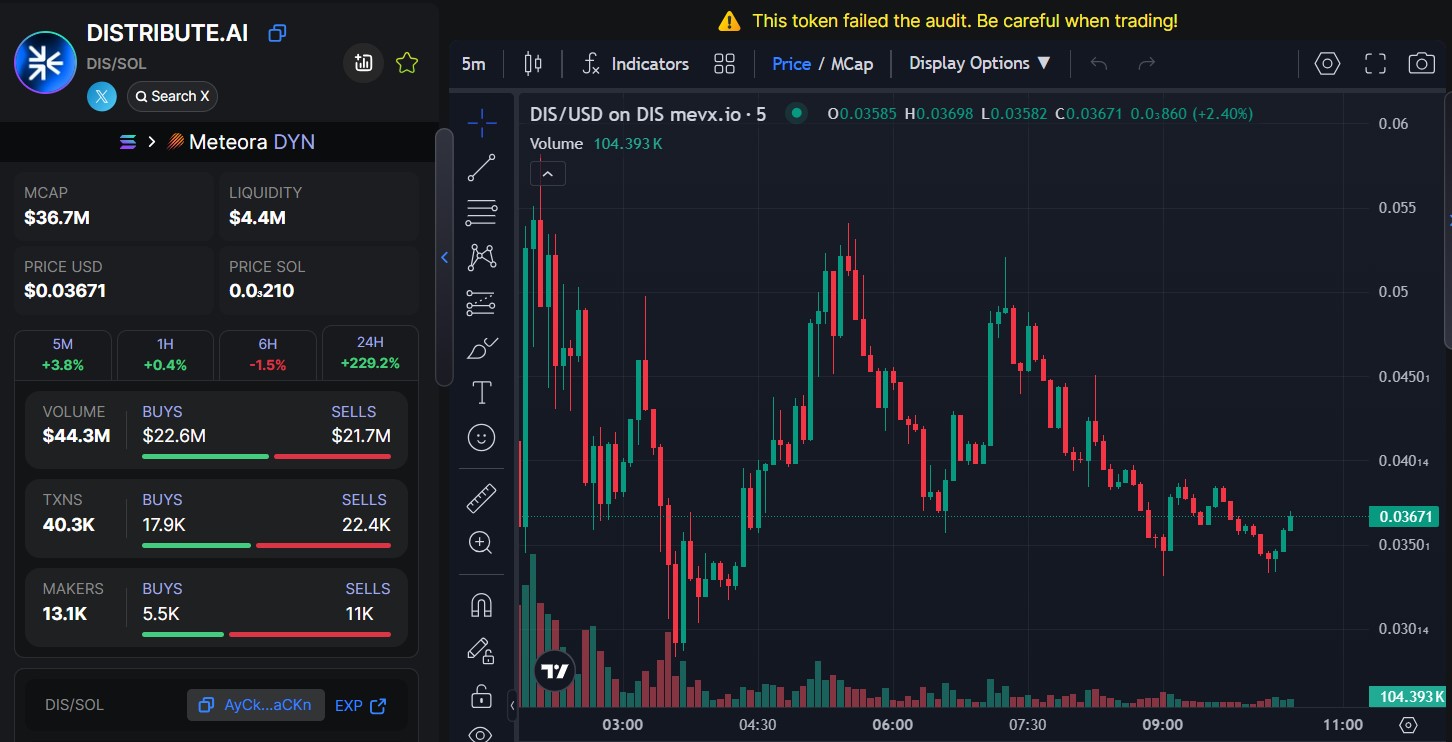Viewport: 1452px width, 742px height.
Task: Open the emoji icons tool
Action: point(482,438)
